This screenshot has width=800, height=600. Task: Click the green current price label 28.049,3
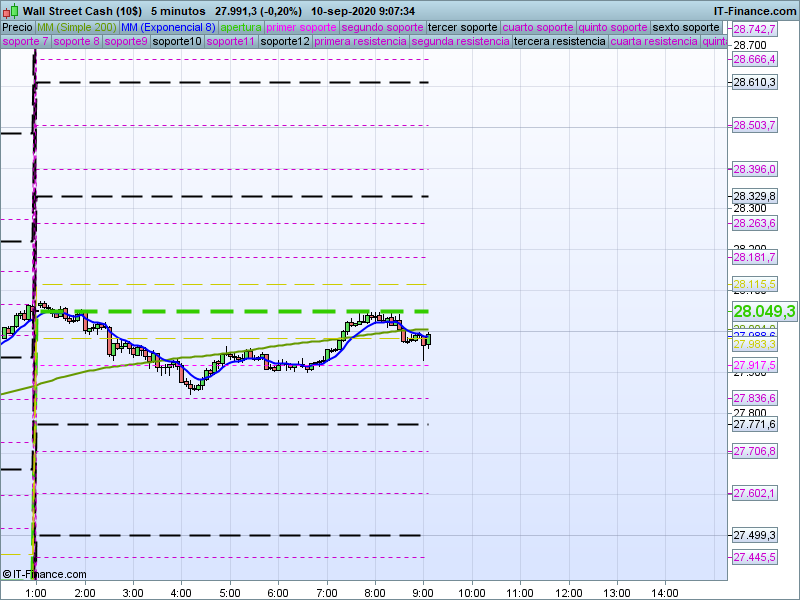pyautogui.click(x=764, y=312)
